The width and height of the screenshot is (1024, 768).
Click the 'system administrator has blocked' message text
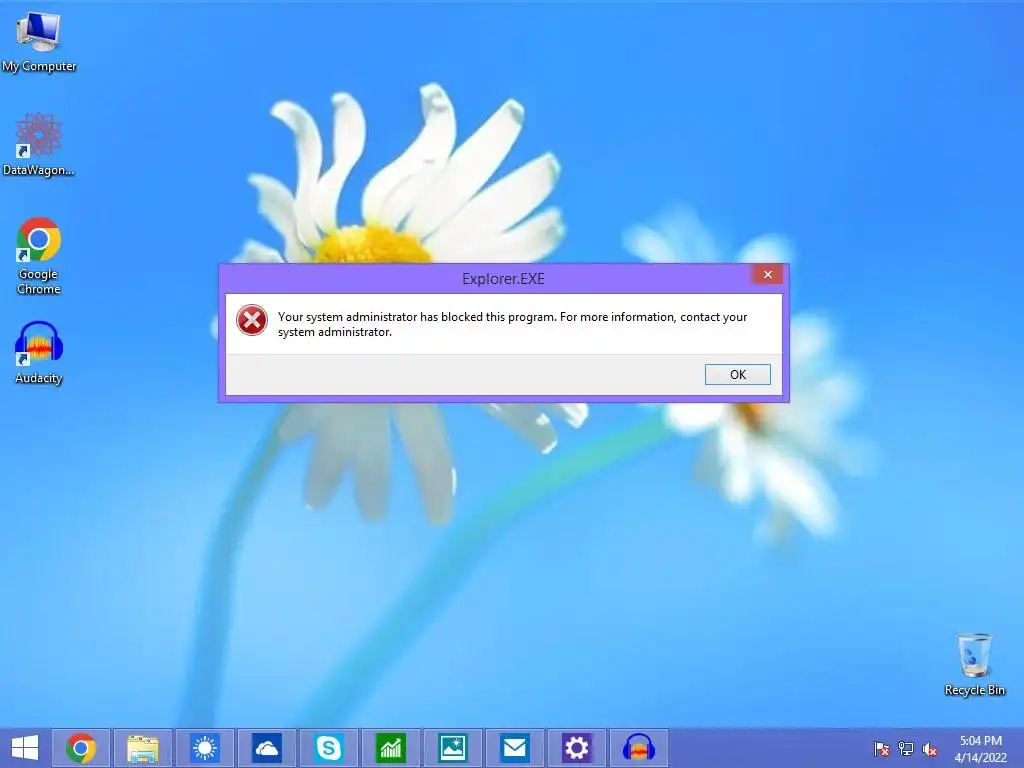point(512,324)
